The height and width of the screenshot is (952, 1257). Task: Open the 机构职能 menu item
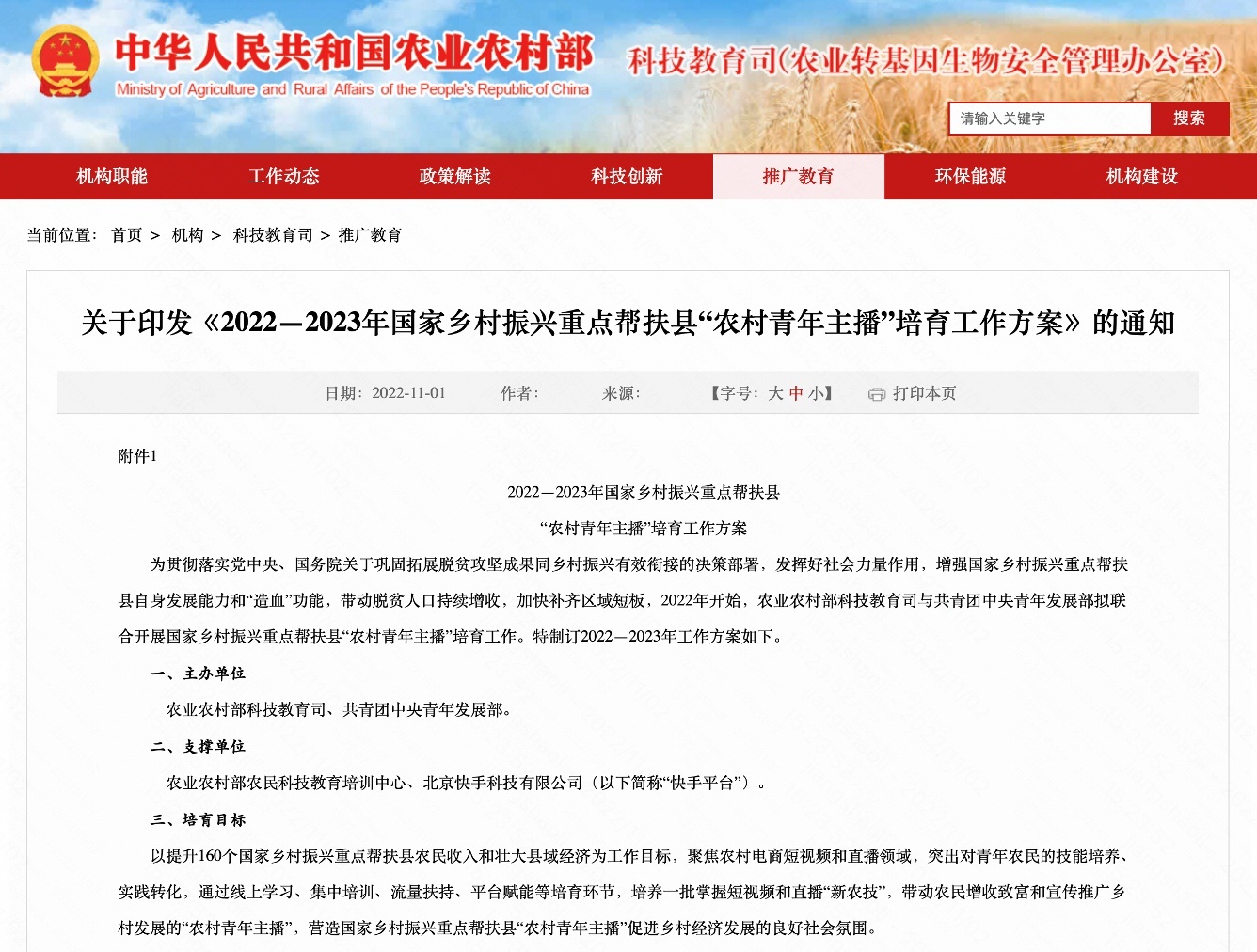tap(112, 177)
